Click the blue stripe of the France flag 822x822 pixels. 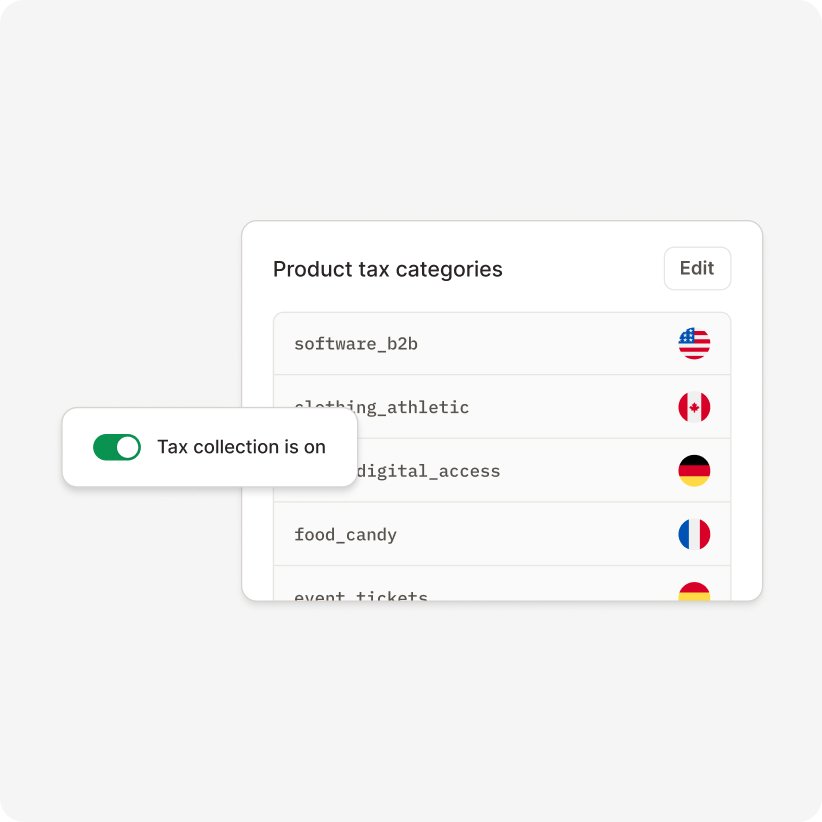point(684,534)
